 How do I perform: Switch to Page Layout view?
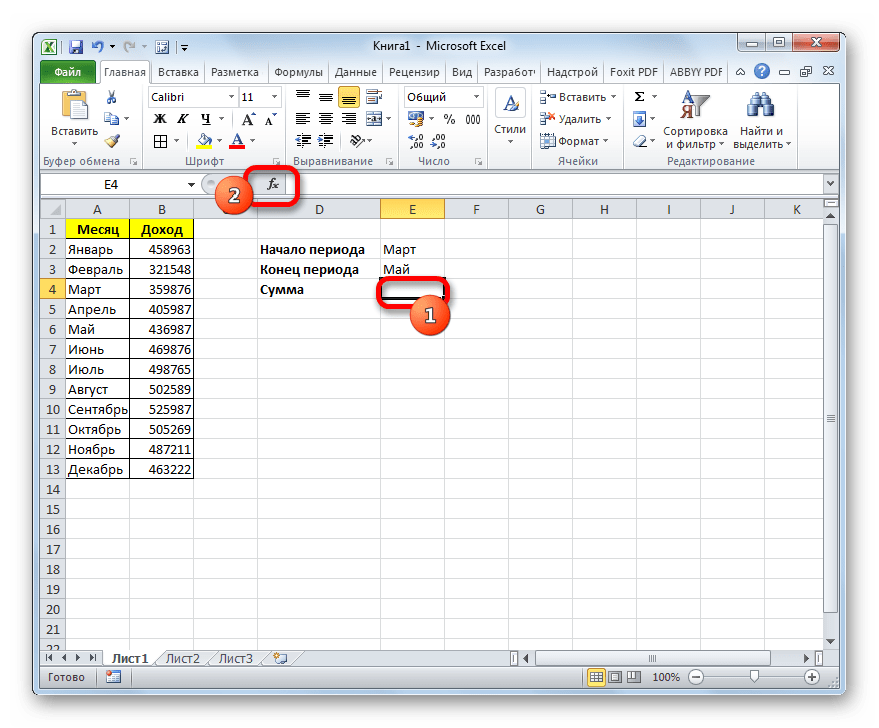point(615,677)
